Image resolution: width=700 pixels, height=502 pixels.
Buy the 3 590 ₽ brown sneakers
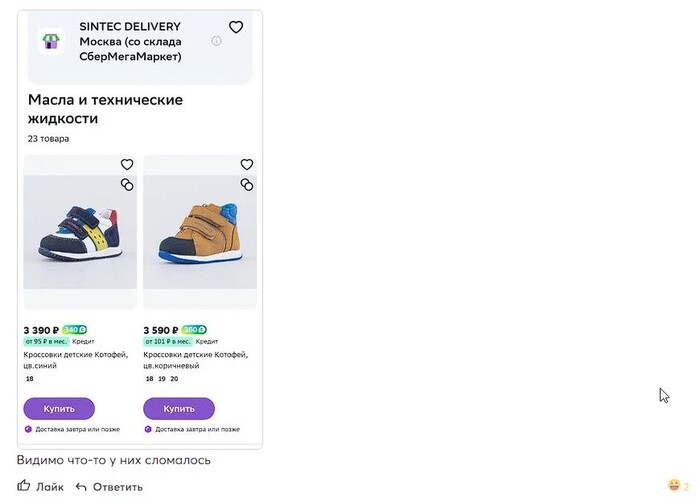pos(179,409)
